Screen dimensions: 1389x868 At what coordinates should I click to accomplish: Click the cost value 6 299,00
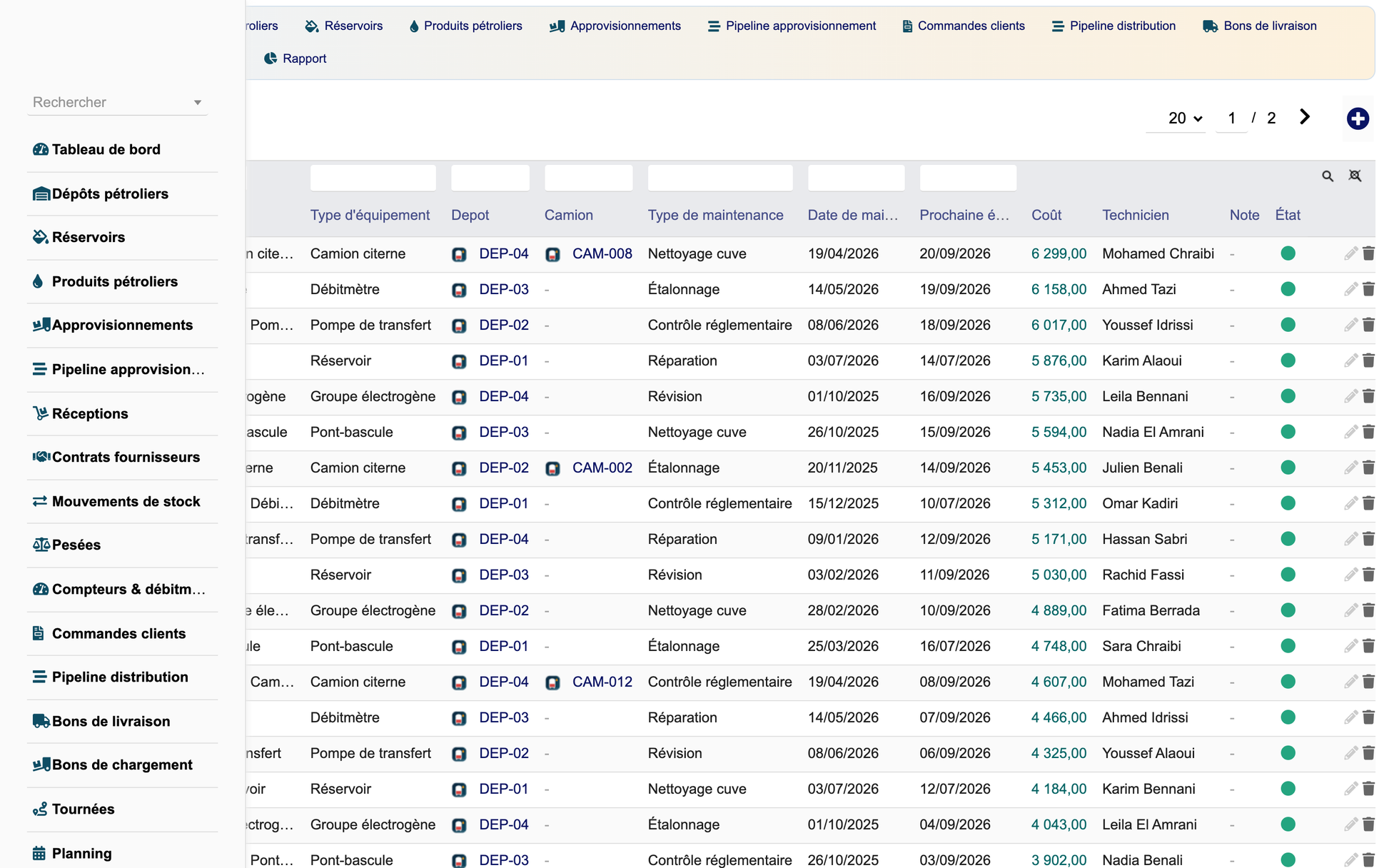tap(1059, 253)
